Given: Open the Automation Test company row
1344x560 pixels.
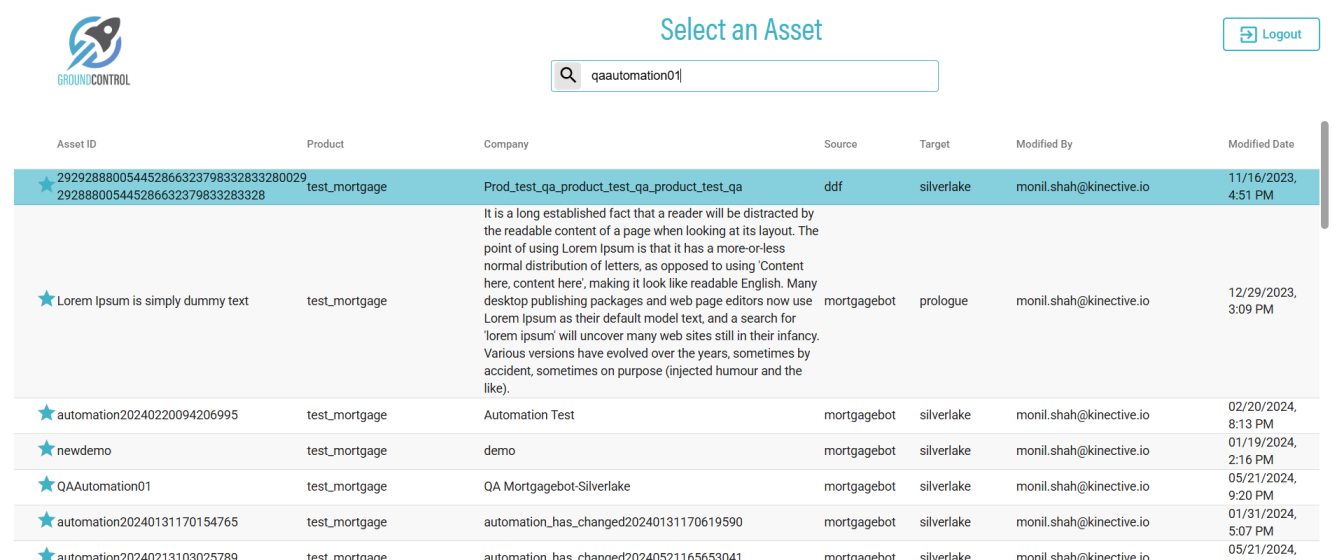Looking at the screenshot, I should 529,415.
